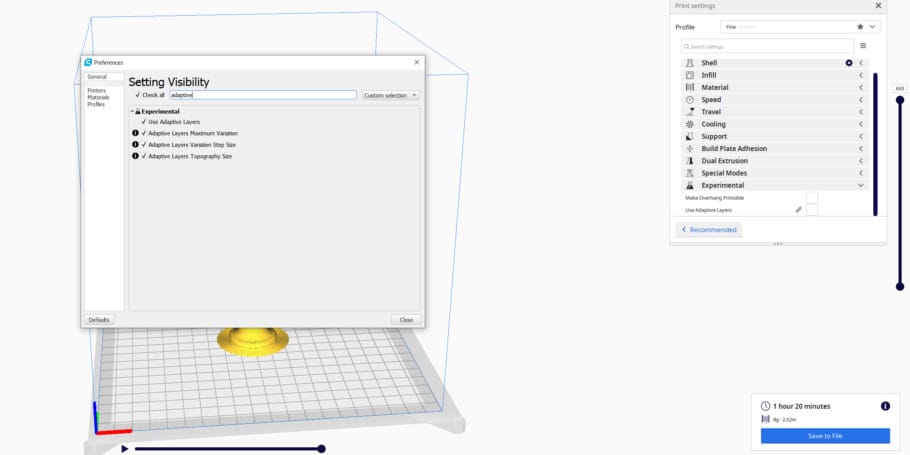Viewport: 910px width, 455px height.
Task: Open the Custom selection dropdown
Action: tap(391, 95)
